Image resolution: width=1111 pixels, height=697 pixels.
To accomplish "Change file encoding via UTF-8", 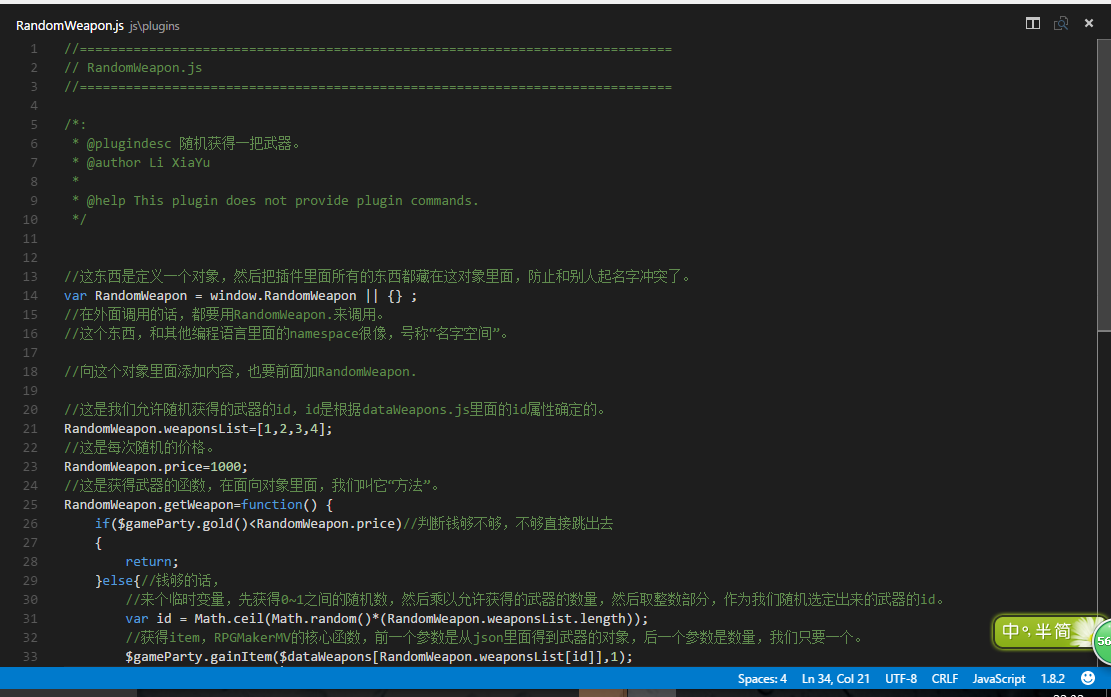I will [901, 679].
